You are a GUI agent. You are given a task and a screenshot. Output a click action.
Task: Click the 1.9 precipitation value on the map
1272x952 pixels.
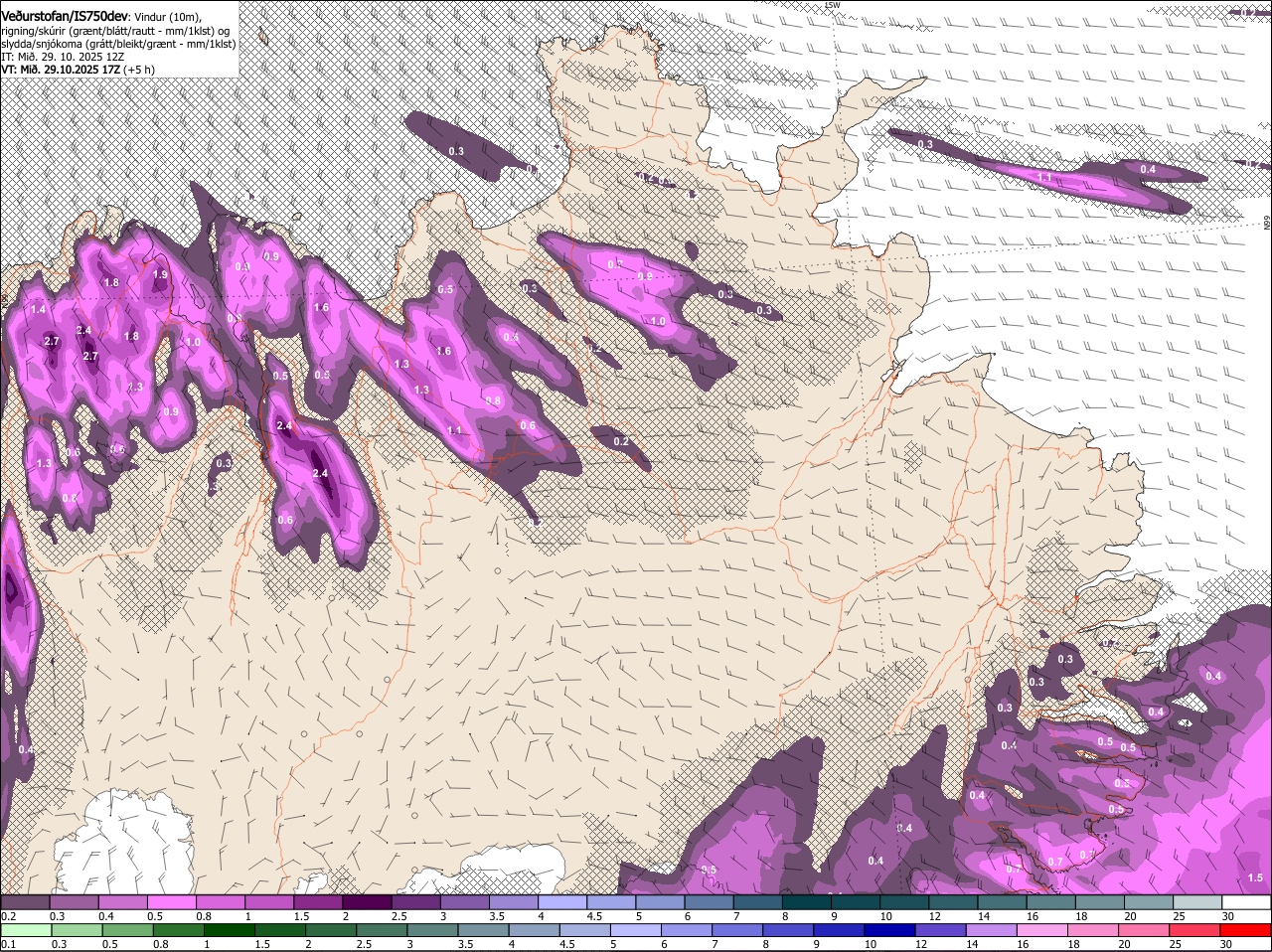tap(160, 274)
